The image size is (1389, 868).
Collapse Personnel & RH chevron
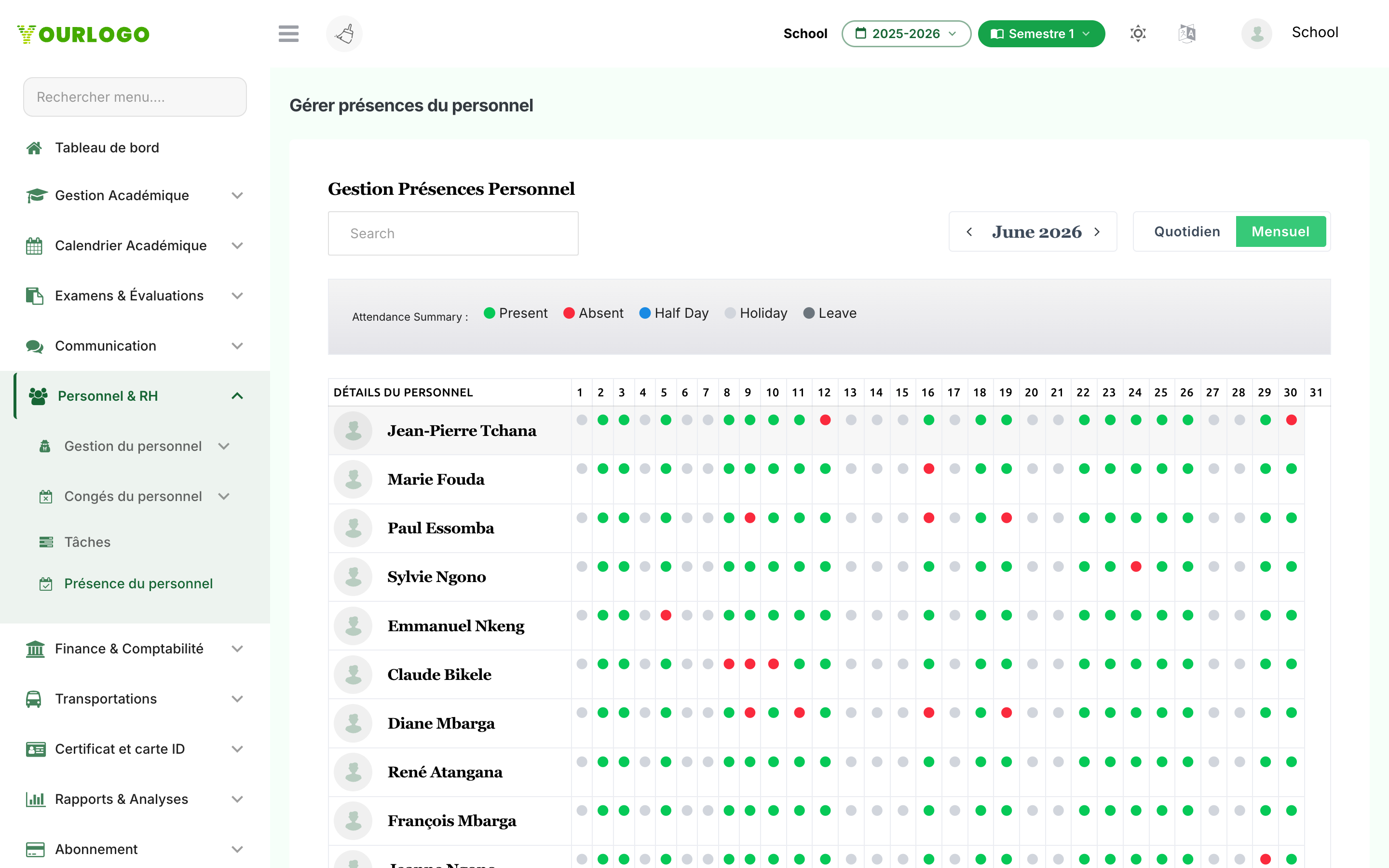pos(237,396)
